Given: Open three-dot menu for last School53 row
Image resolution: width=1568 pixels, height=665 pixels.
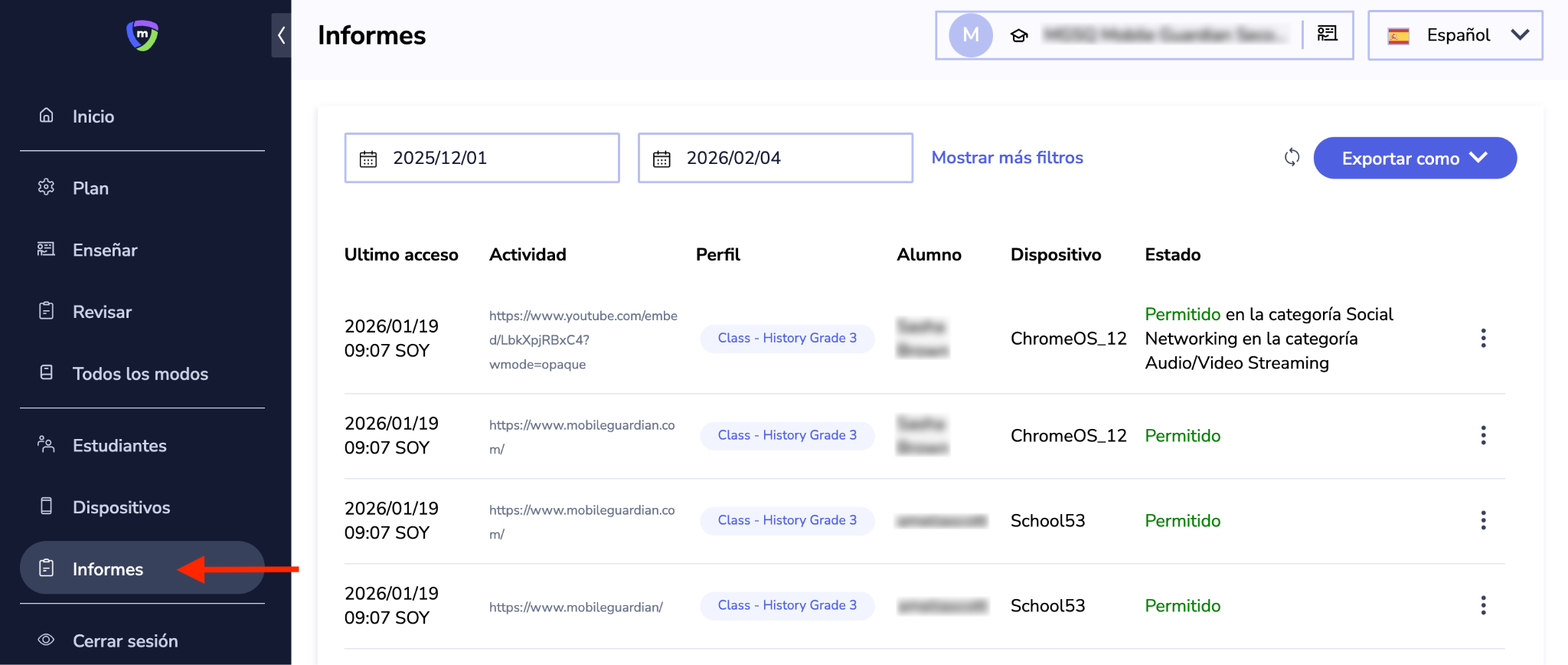Looking at the screenshot, I should (x=1483, y=606).
